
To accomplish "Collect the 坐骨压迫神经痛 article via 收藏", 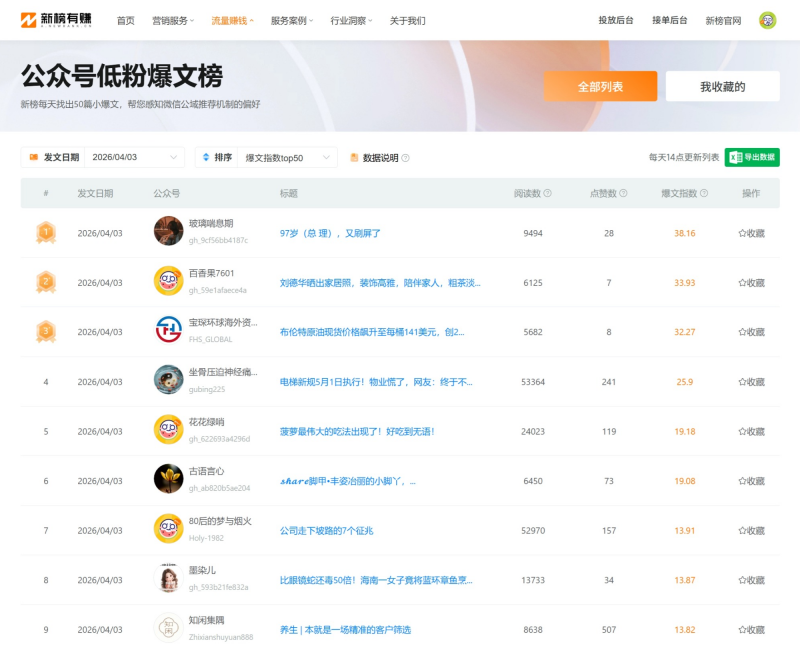I will tap(750, 379).
